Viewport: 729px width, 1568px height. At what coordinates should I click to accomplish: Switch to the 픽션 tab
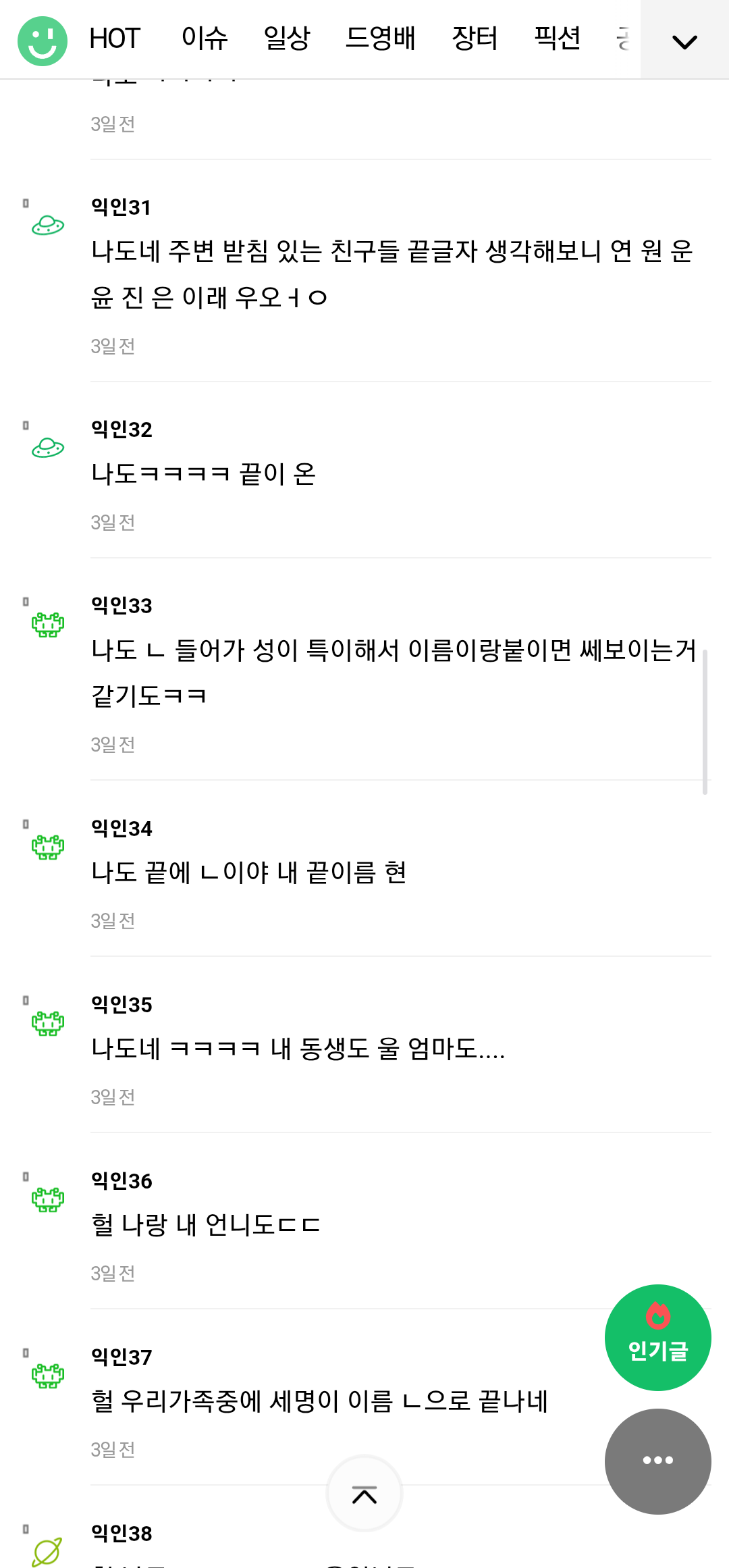point(557,38)
